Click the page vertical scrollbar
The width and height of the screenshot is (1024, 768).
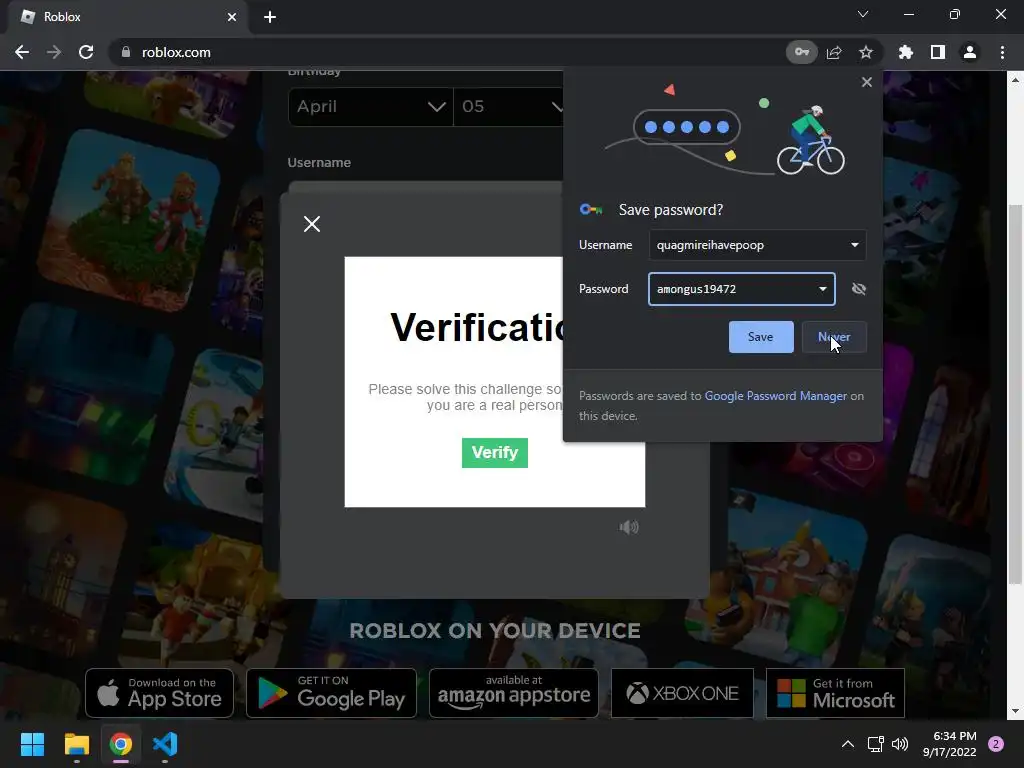(x=1015, y=395)
